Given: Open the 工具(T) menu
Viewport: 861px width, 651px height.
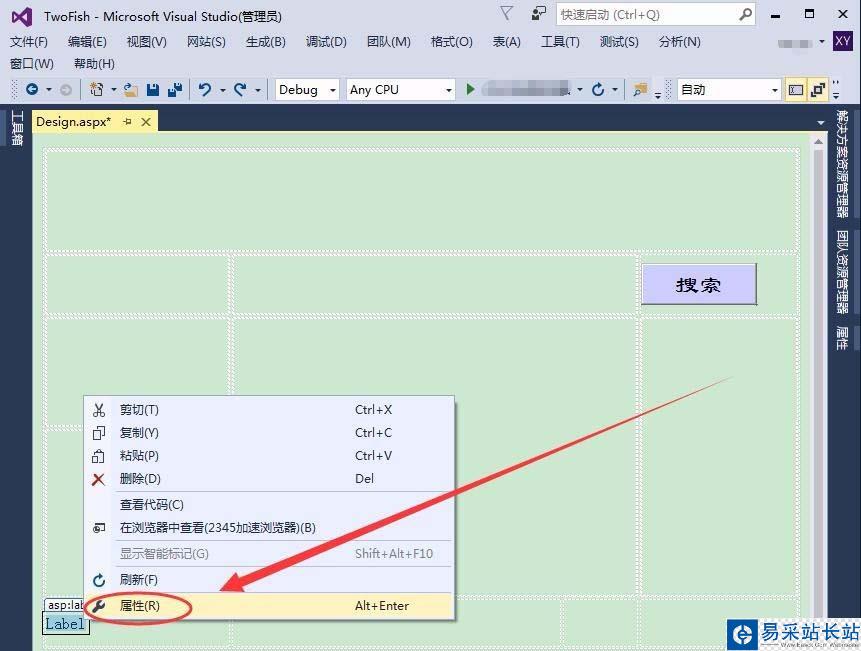Looking at the screenshot, I should click(560, 42).
